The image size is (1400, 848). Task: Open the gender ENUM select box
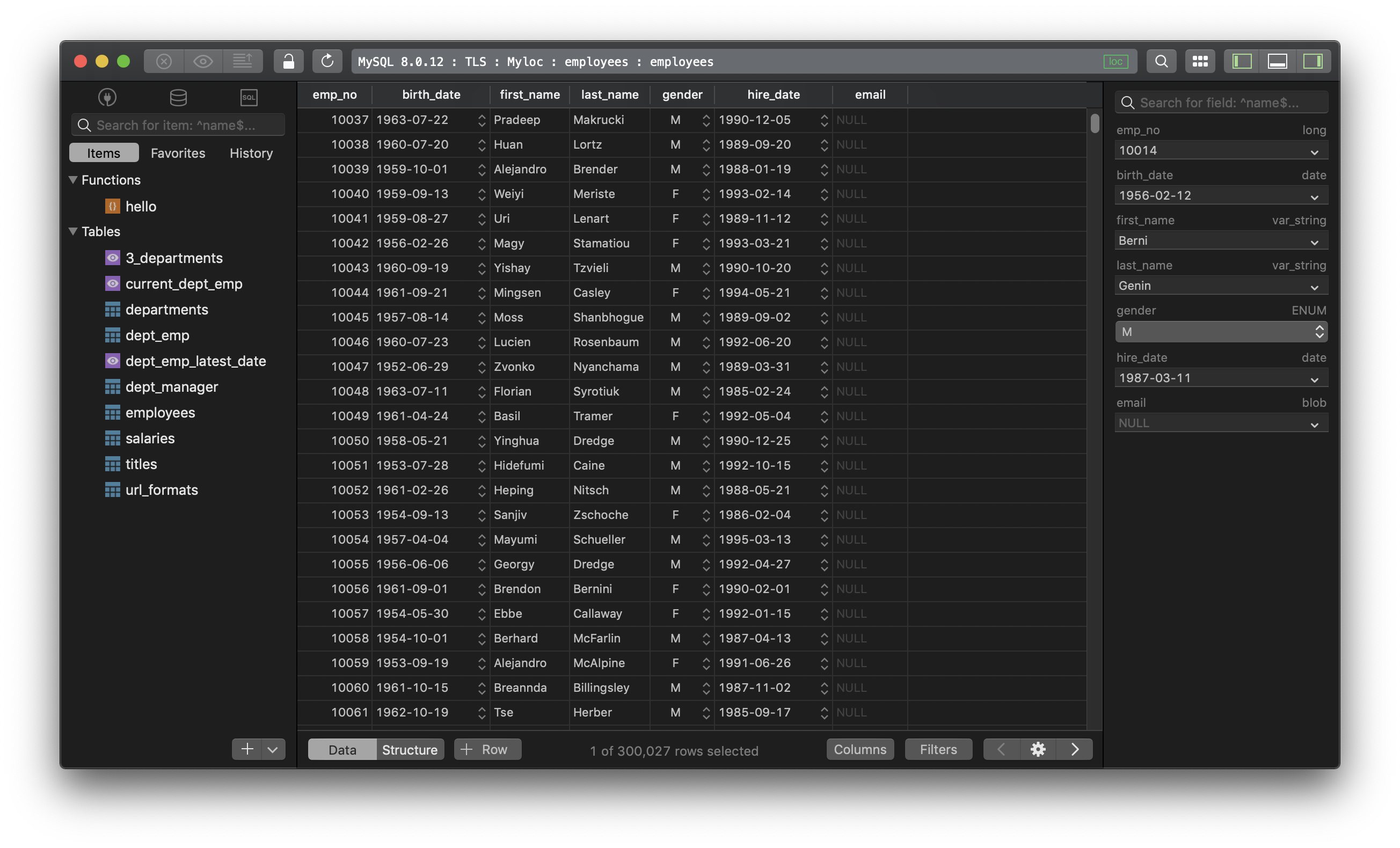click(1221, 332)
